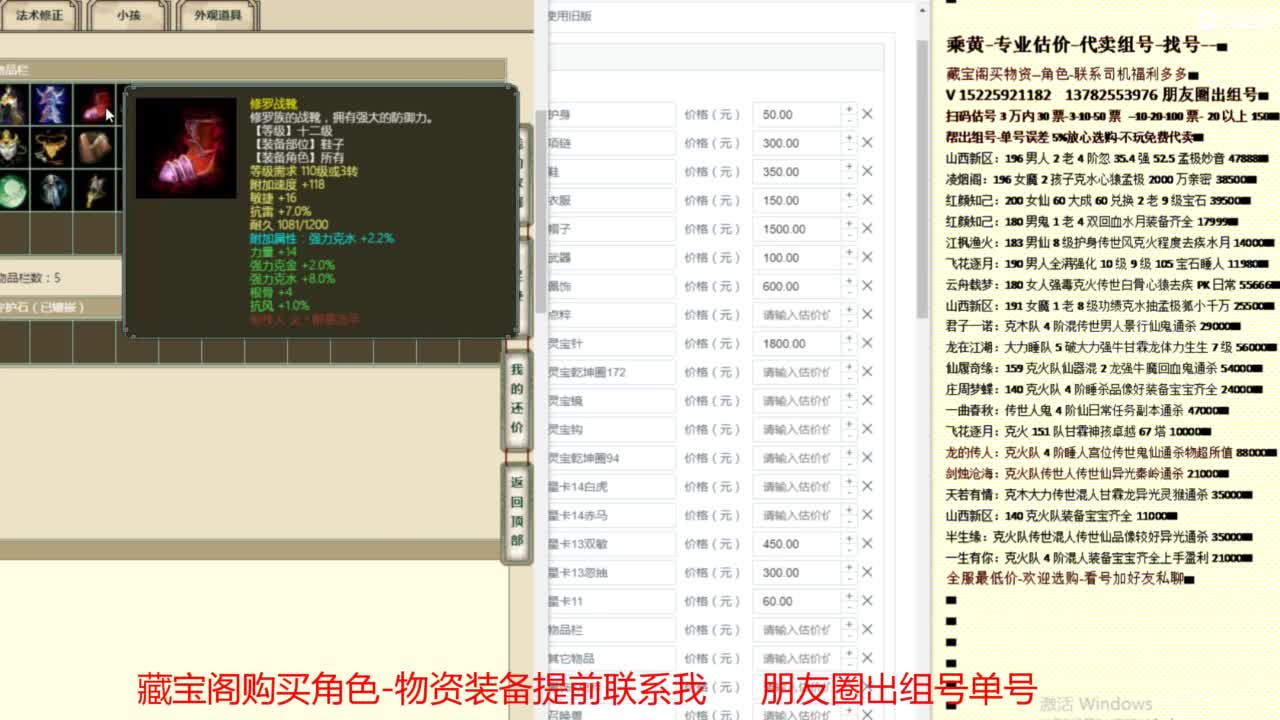Click the empty 星卡14赤马 price input
This screenshot has width=1280, height=720.
[x=797, y=516]
